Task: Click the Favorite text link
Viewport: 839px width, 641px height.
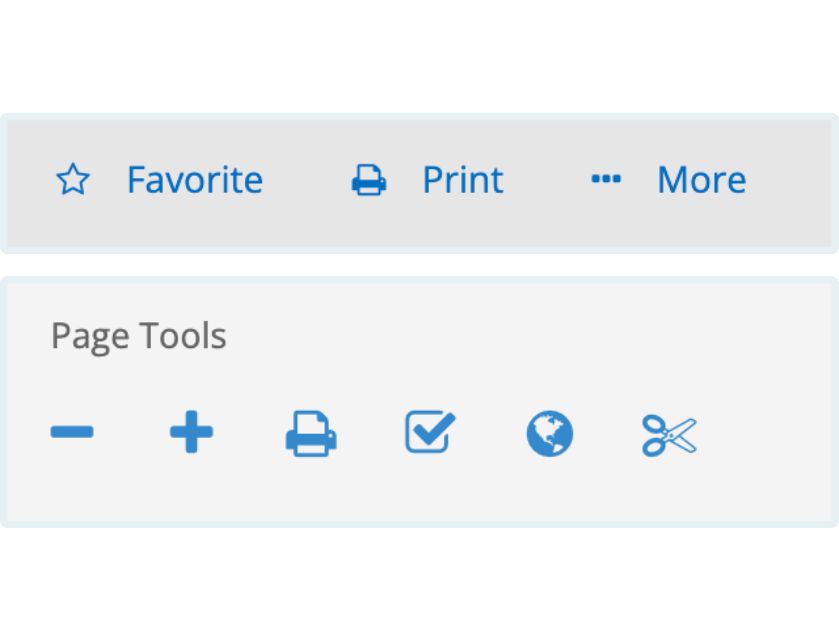Action: point(194,181)
